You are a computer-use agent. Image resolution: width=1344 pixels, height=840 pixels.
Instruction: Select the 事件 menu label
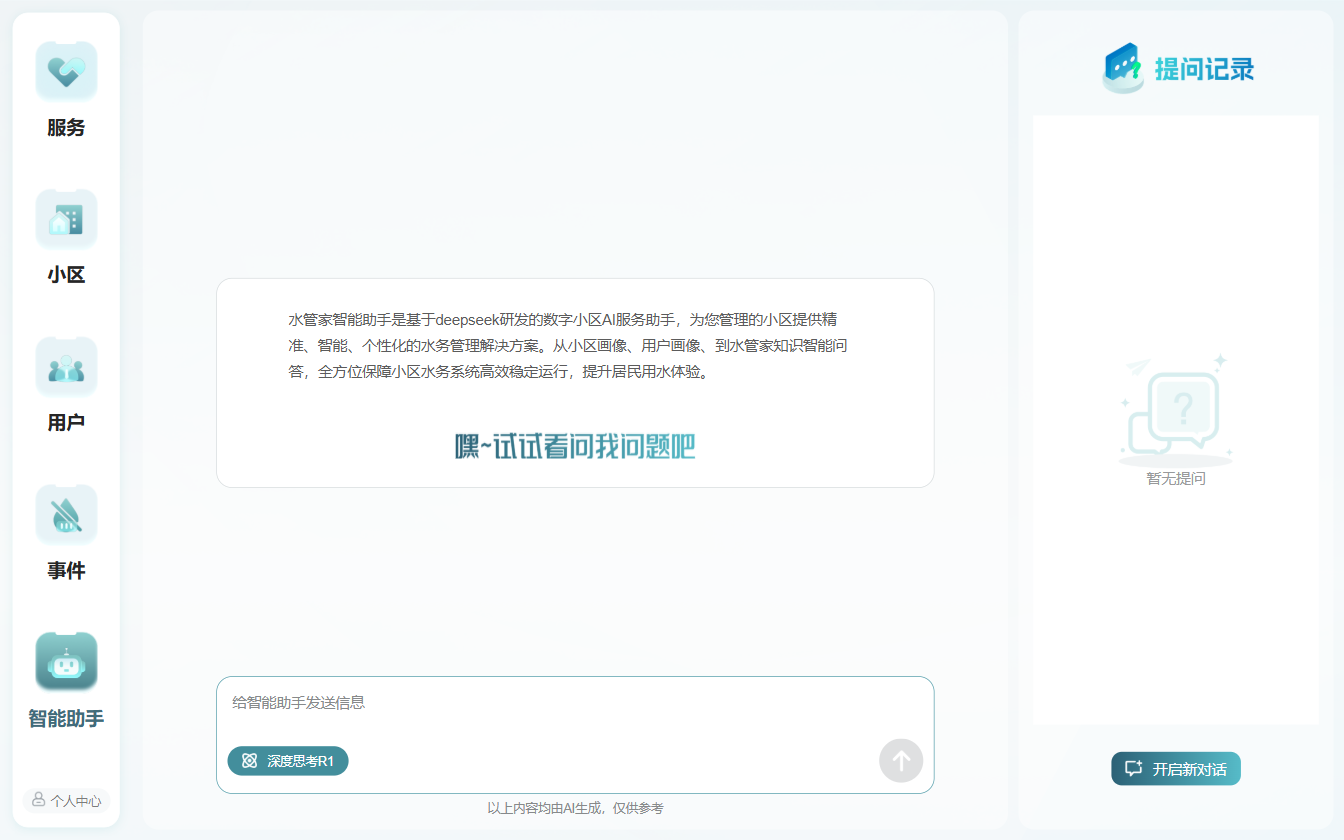point(66,571)
